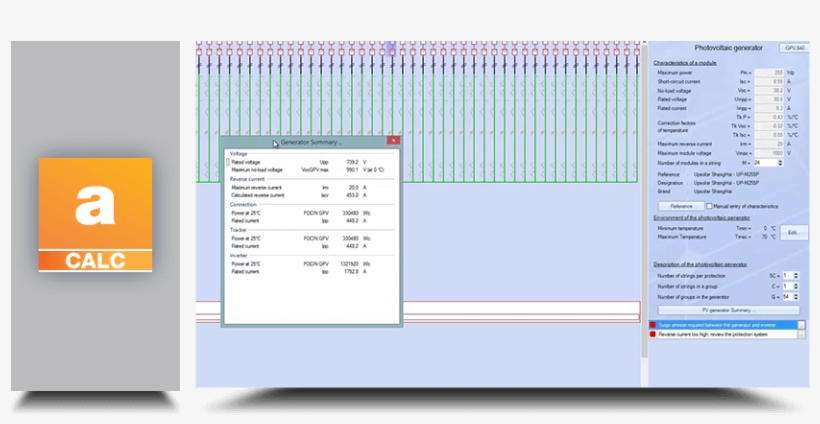The image size is (820, 424).
Task: Click 'Characteristics of a module' heading
Action: [x=685, y=63]
